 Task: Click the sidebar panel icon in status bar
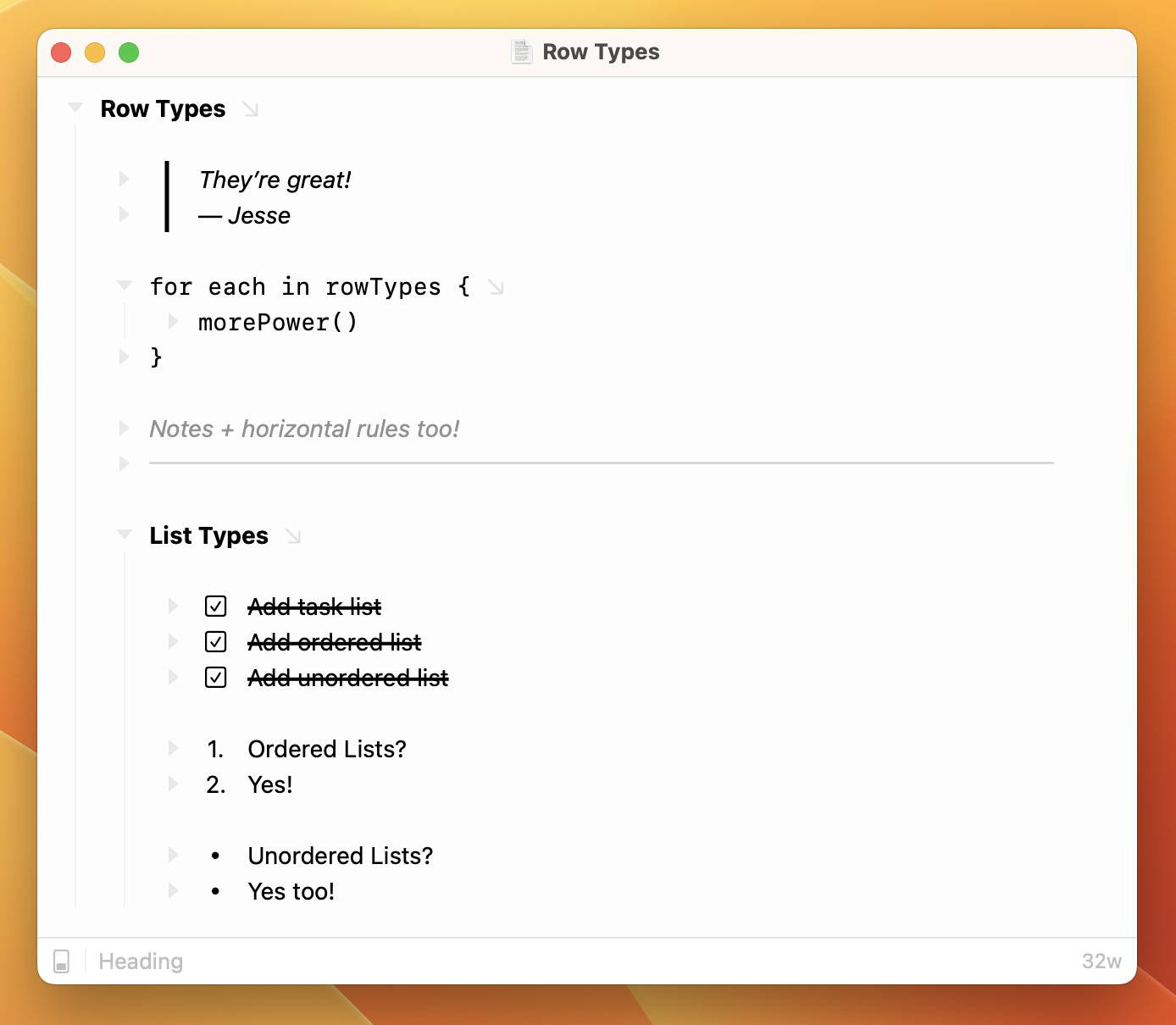pos(62,961)
